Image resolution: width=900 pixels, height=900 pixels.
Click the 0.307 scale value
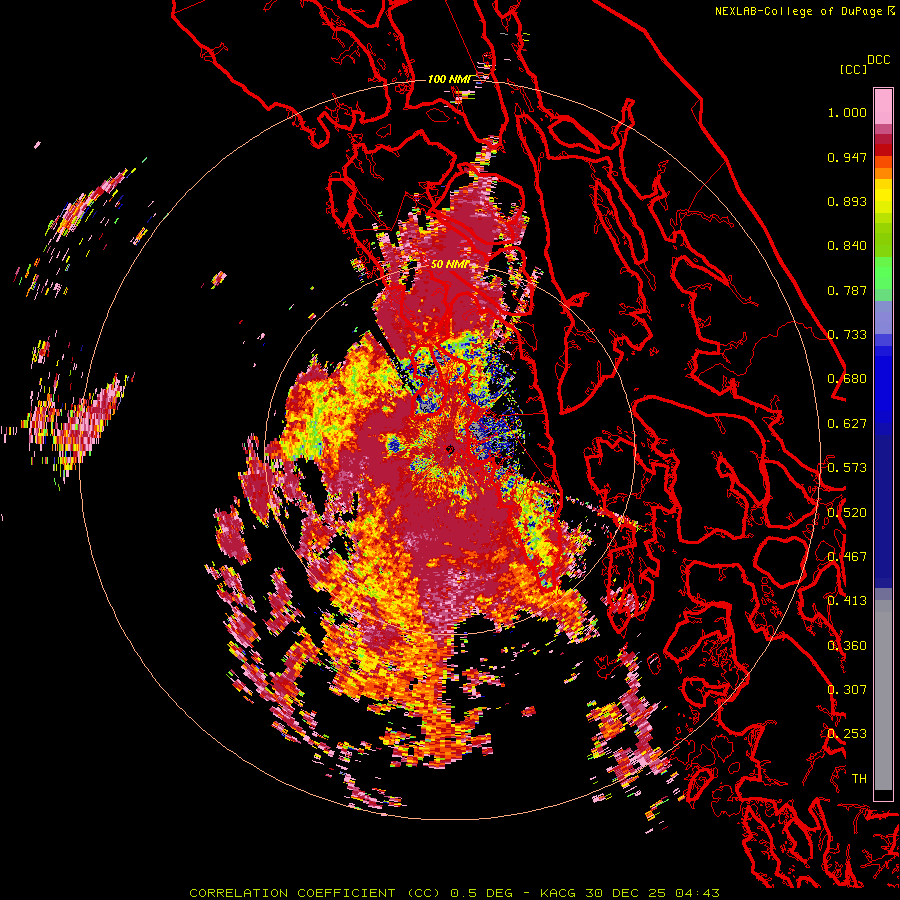pyautogui.click(x=847, y=689)
